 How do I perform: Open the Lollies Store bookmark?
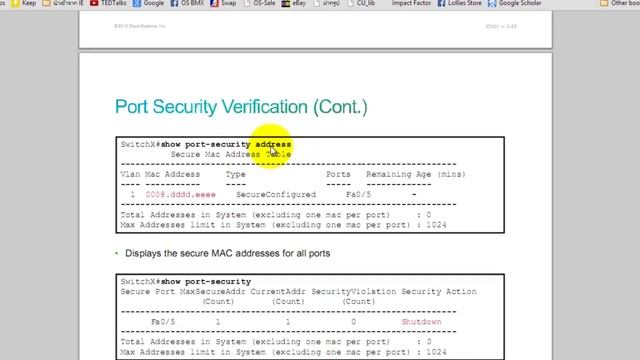click(460, 3)
